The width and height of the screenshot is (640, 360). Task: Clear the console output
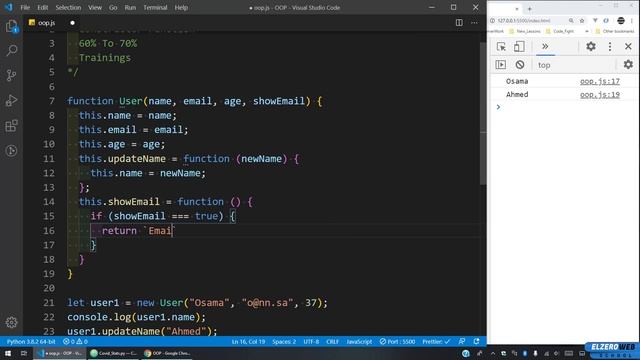520,64
